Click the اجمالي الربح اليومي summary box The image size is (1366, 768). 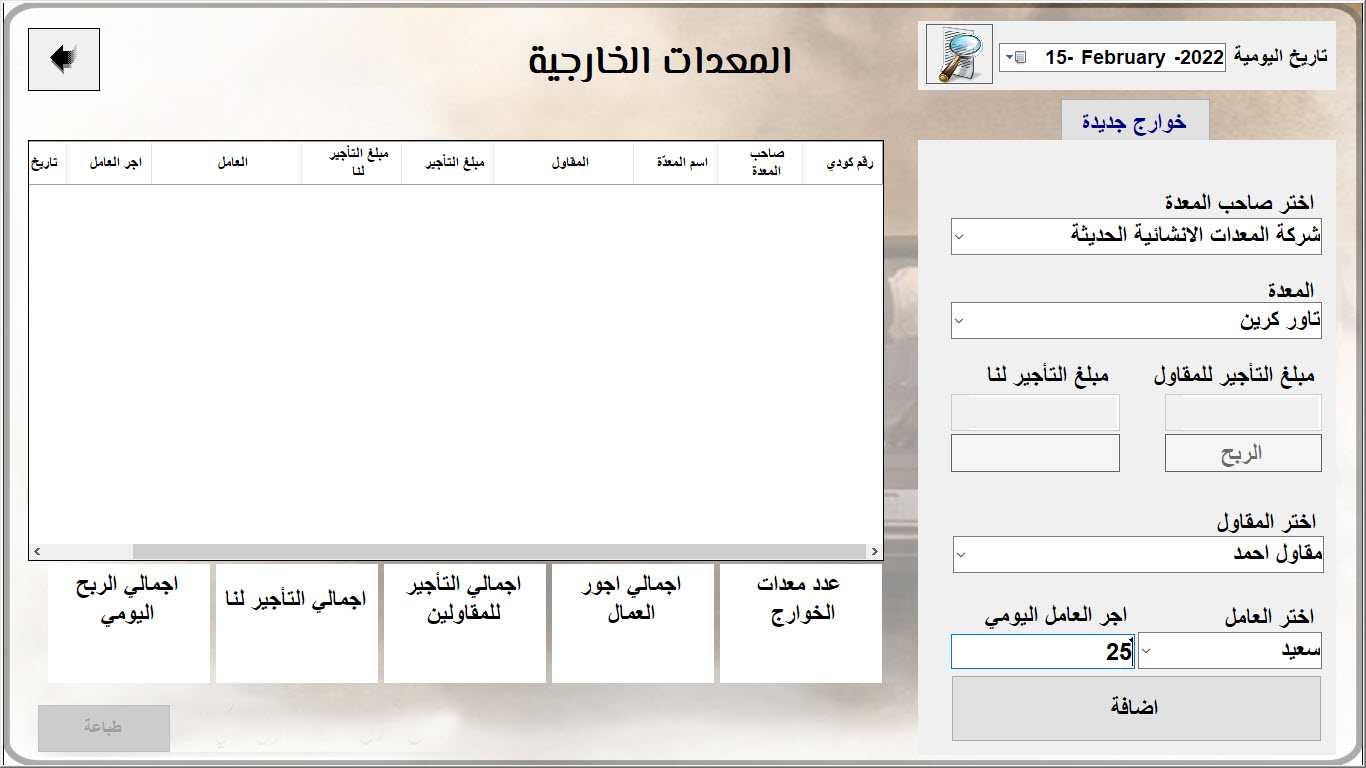(x=129, y=623)
